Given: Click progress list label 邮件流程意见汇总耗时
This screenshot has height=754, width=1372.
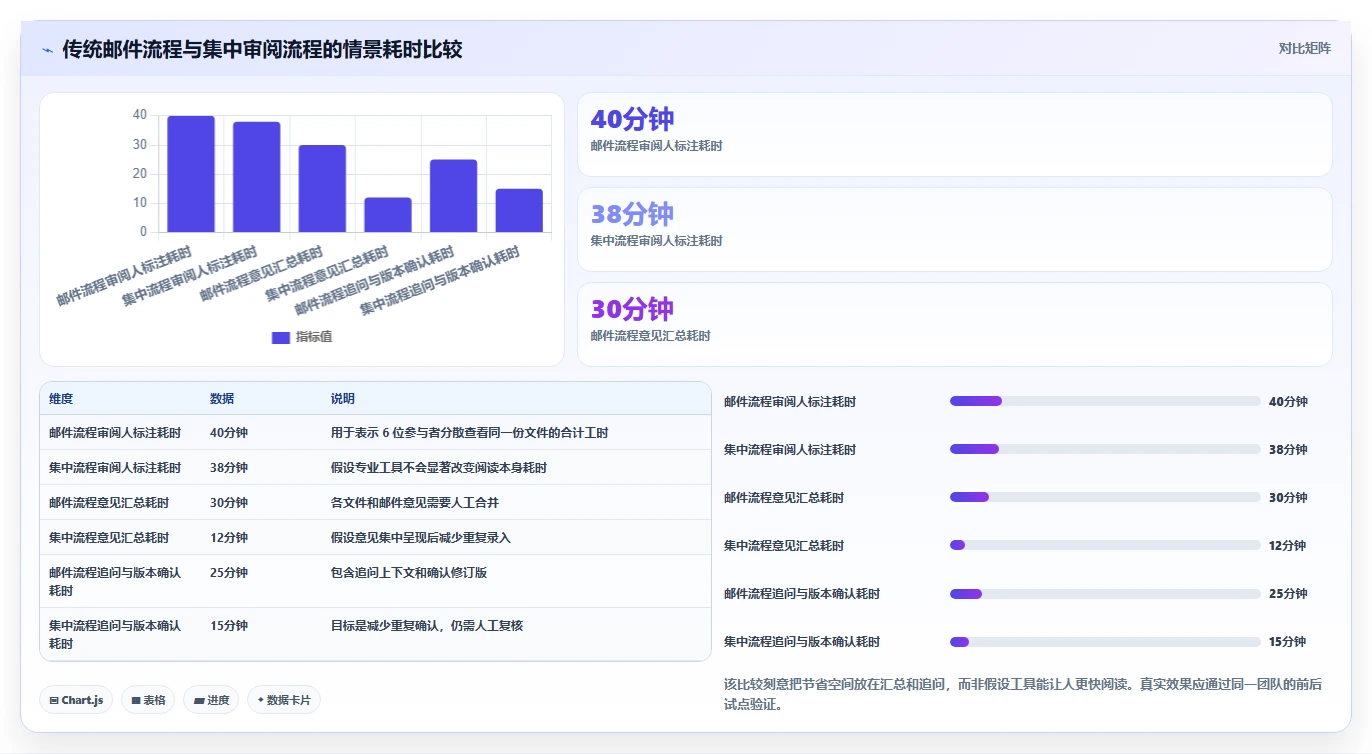Looking at the screenshot, I should (784, 498).
